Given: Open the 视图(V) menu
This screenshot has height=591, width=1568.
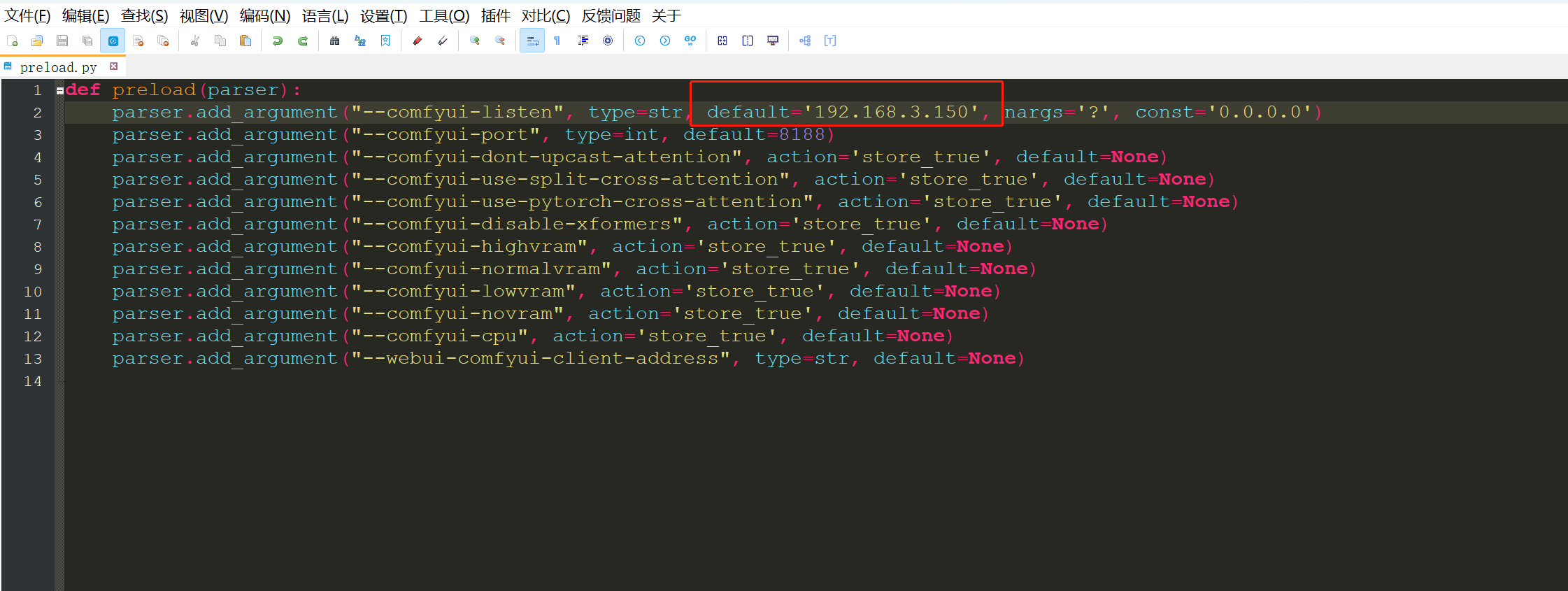Looking at the screenshot, I should 204,15.
